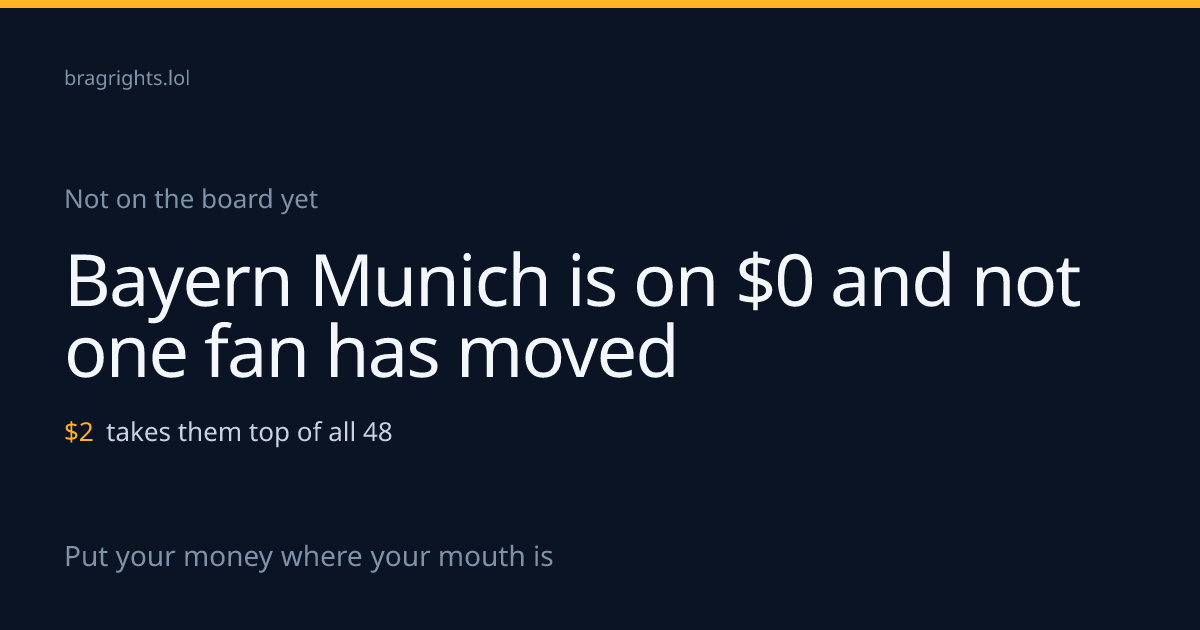Click the orange "$2" amount
The image size is (1200, 630).
(x=79, y=433)
